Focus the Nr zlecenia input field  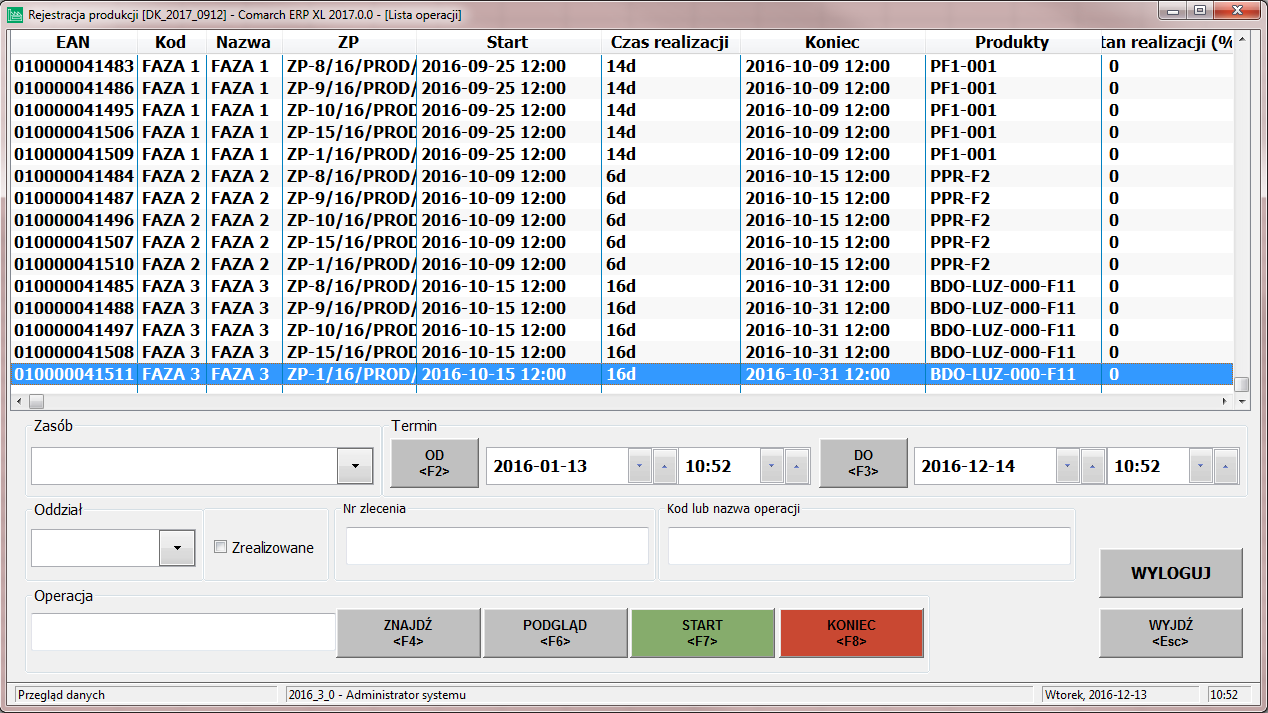pos(497,546)
